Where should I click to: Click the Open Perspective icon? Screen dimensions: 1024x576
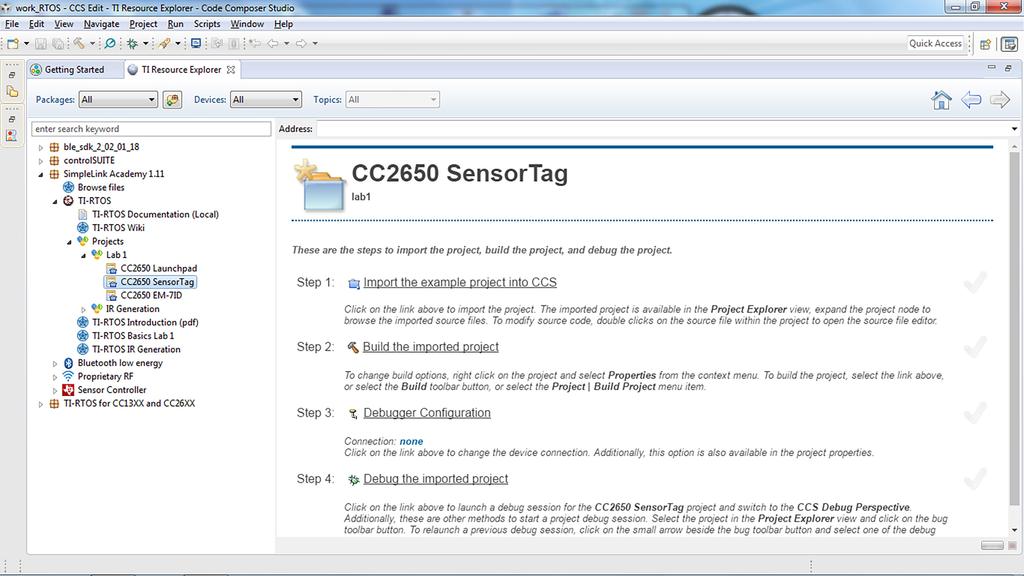(985, 44)
